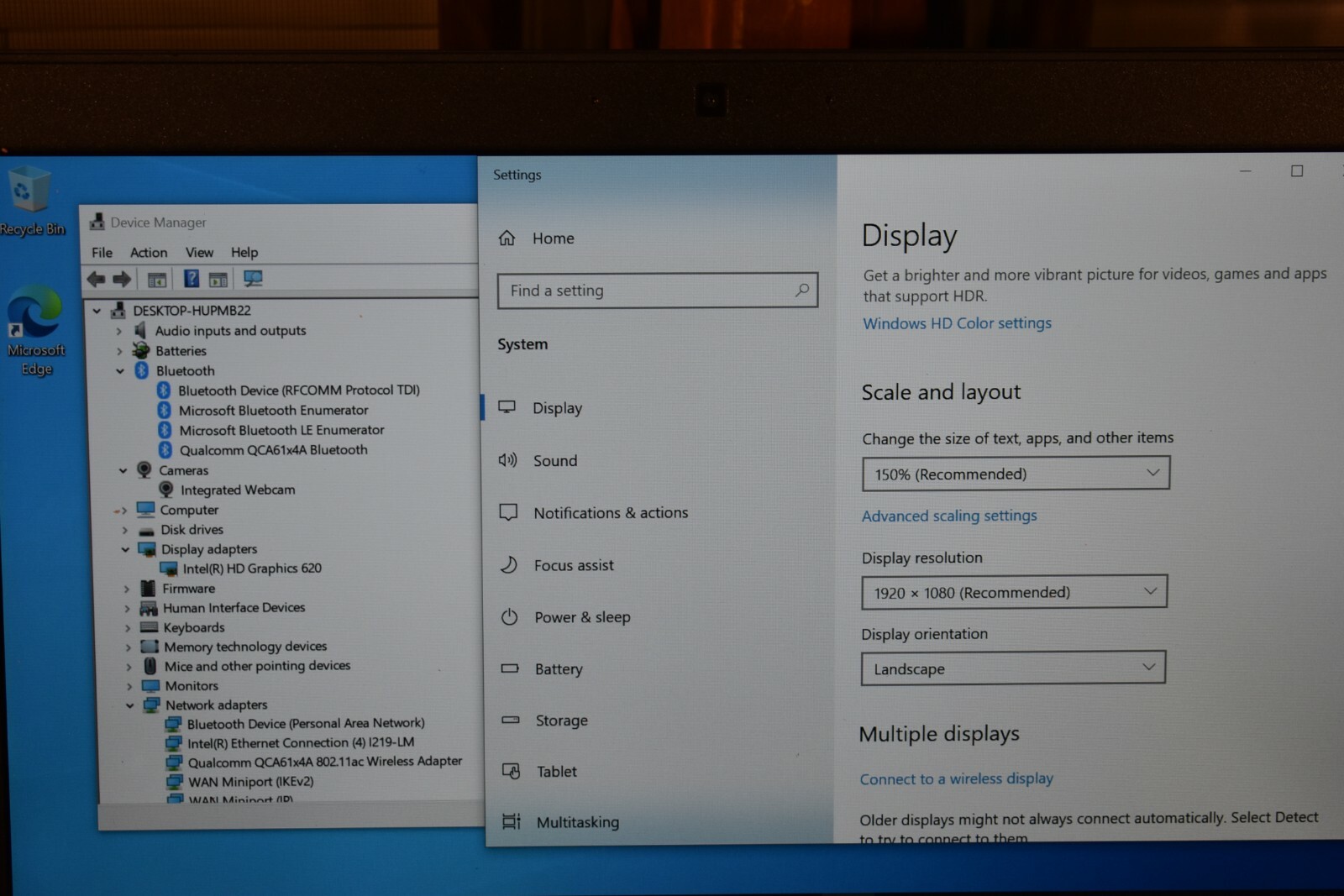Open the Action menu in Device Manager
The height and width of the screenshot is (896, 1344).
(x=149, y=252)
